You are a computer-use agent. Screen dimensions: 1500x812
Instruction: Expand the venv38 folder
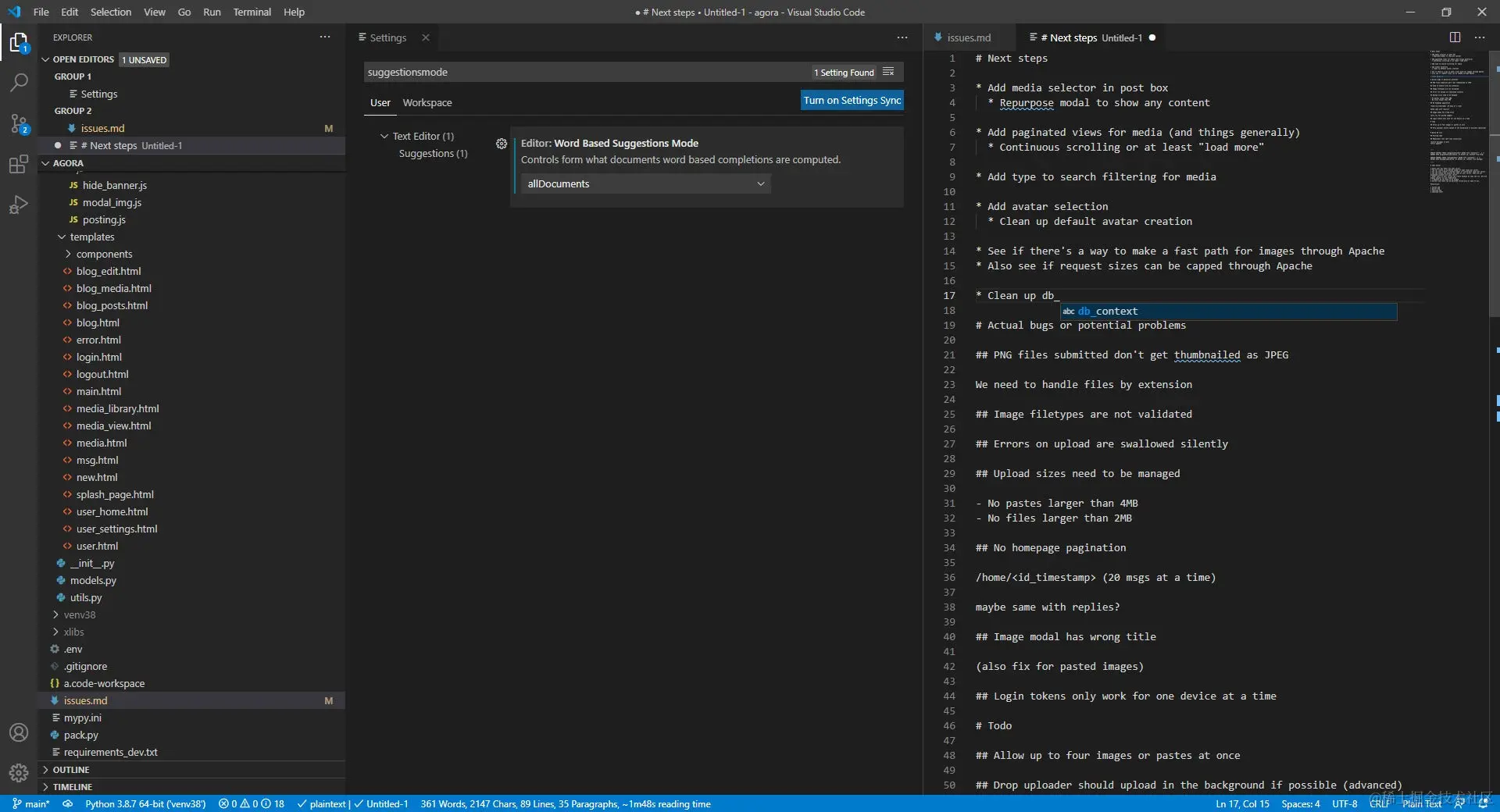[55, 614]
